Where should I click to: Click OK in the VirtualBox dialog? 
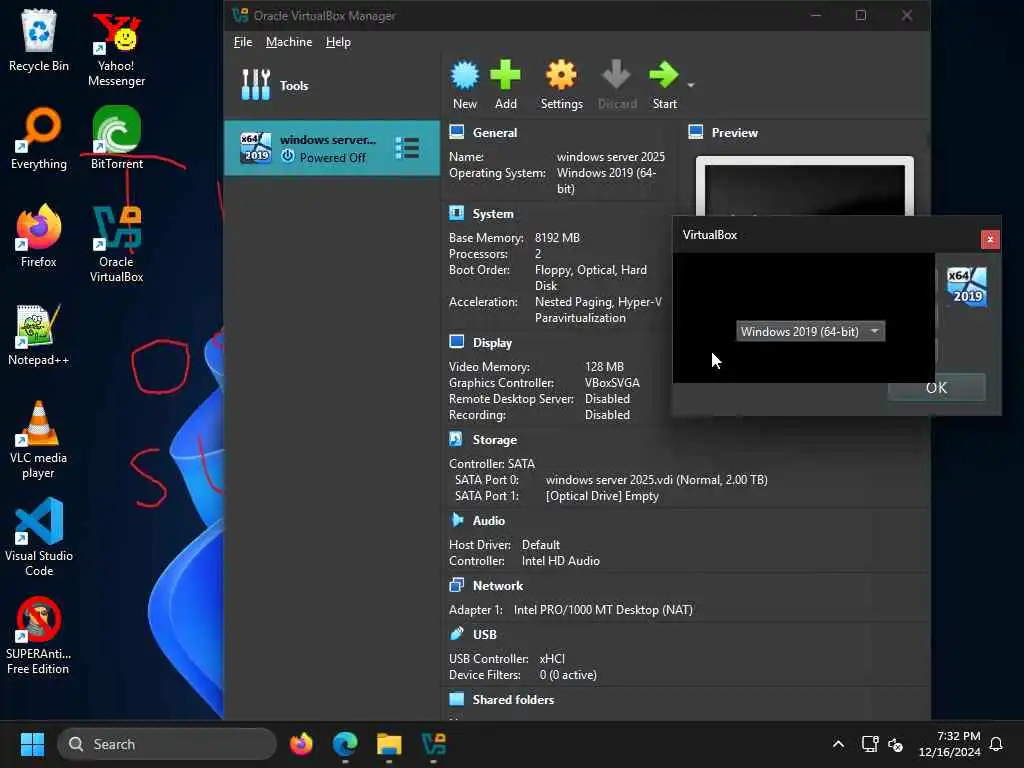click(x=936, y=387)
